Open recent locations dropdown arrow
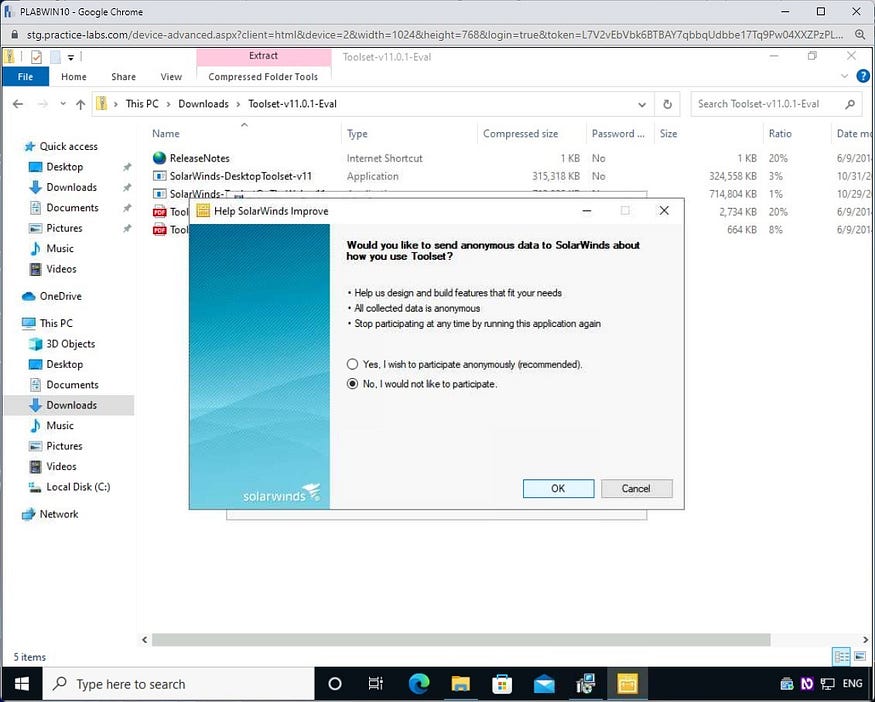The height and width of the screenshot is (702, 875). [x=62, y=104]
